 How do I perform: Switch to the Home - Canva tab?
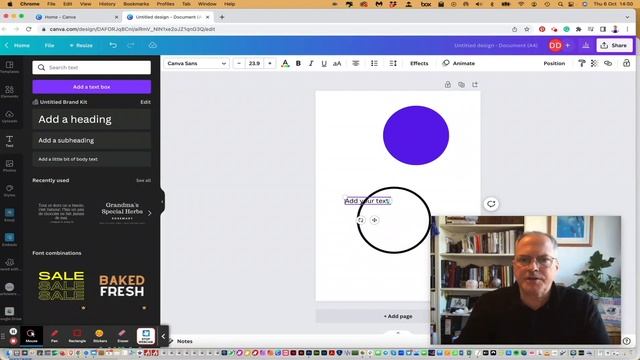click(77, 17)
